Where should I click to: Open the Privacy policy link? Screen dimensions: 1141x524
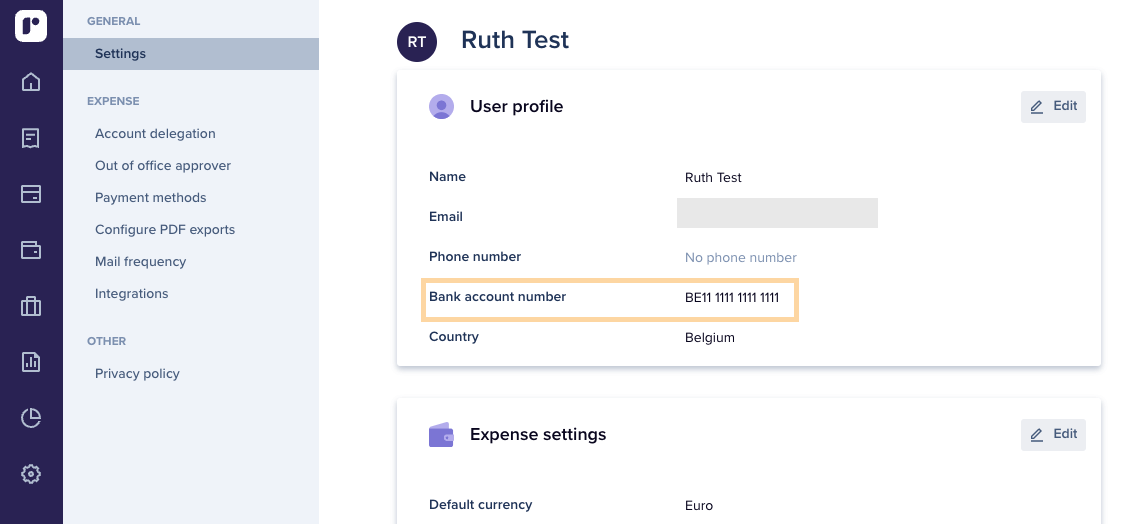pos(137,374)
